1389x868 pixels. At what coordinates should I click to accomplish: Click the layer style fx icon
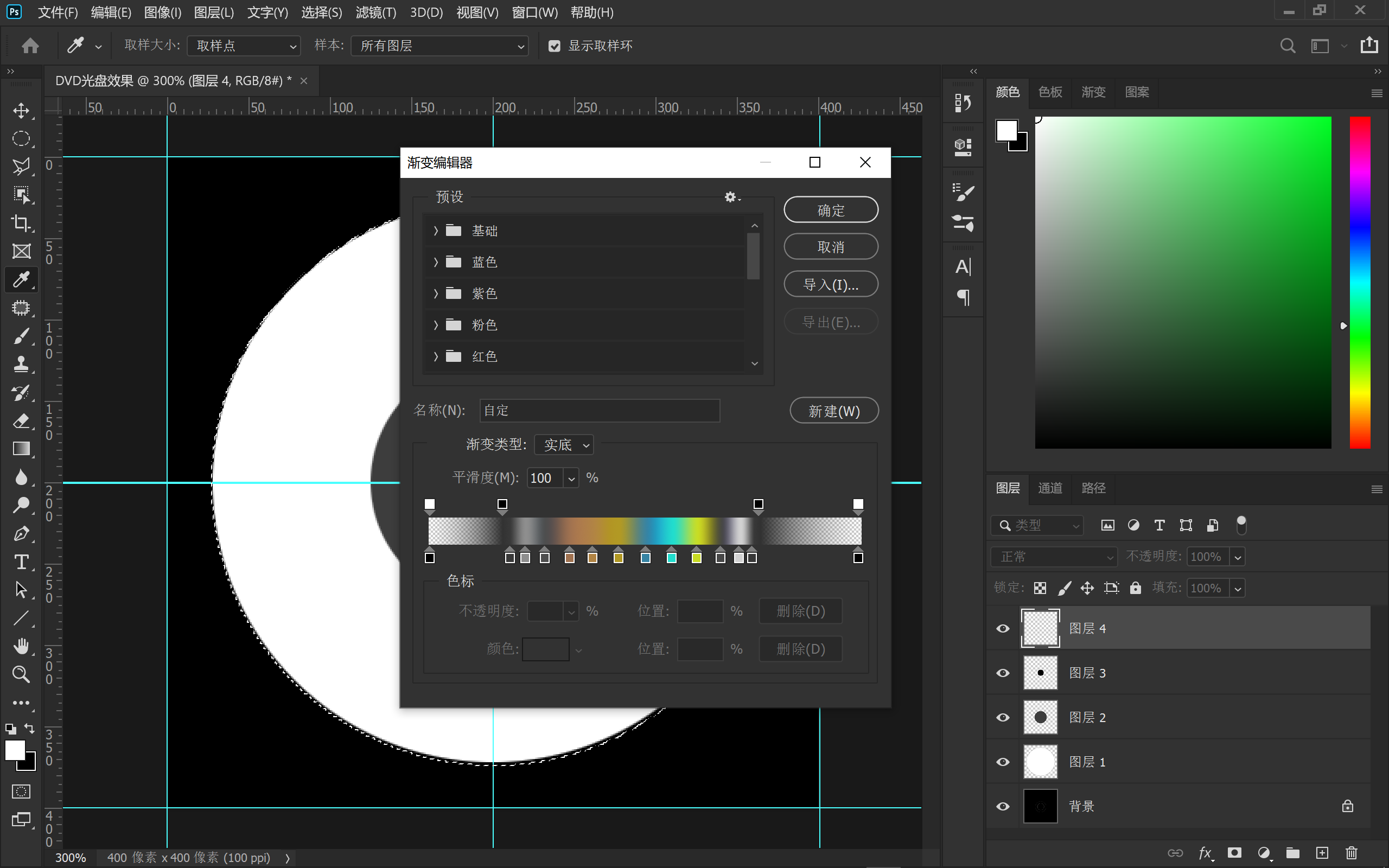click(1205, 853)
